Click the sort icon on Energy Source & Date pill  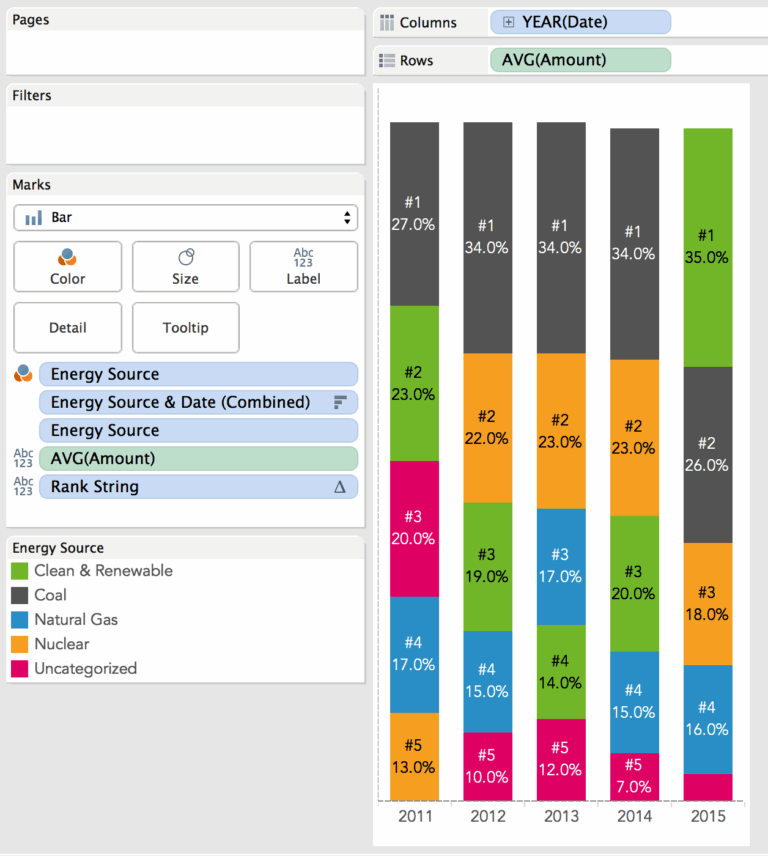340,401
